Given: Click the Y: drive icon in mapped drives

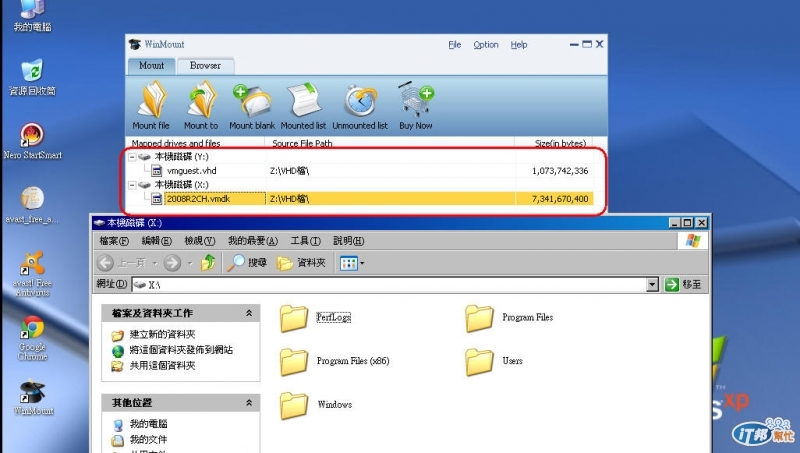Looking at the screenshot, I should pyautogui.click(x=144, y=157).
